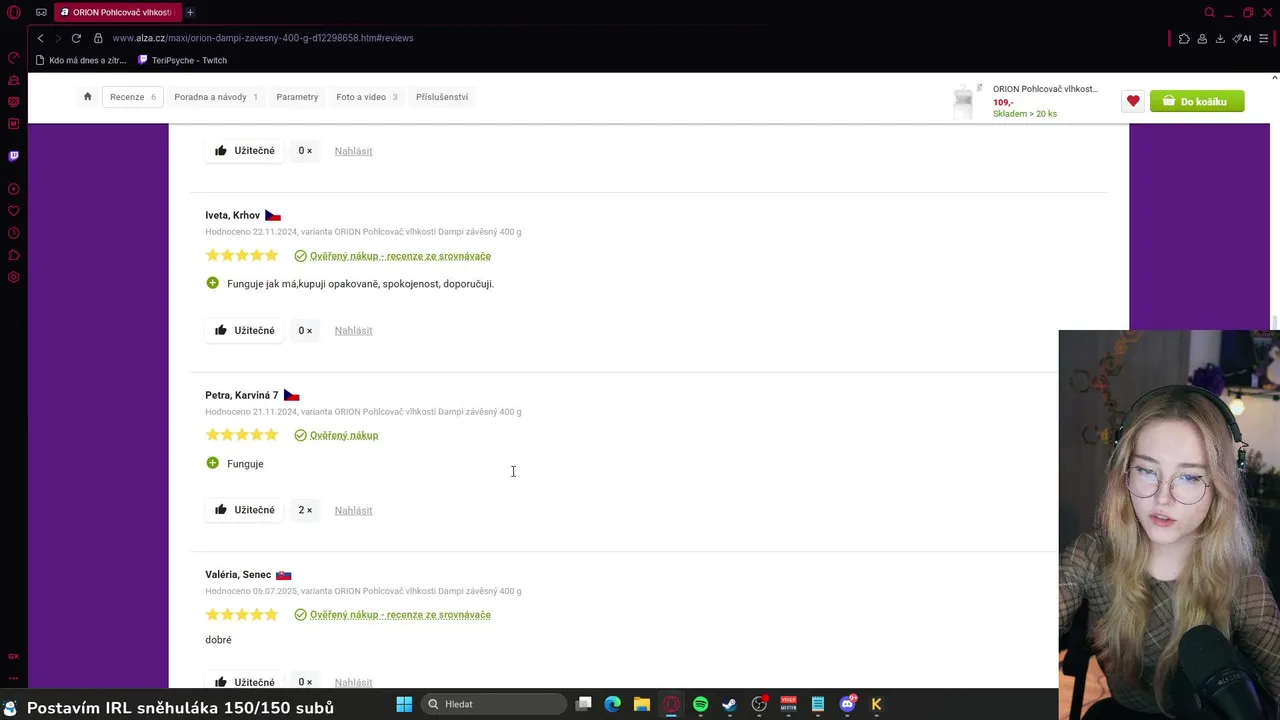The width and height of the screenshot is (1280, 720).
Task: Open Steam from taskbar
Action: pos(729,704)
